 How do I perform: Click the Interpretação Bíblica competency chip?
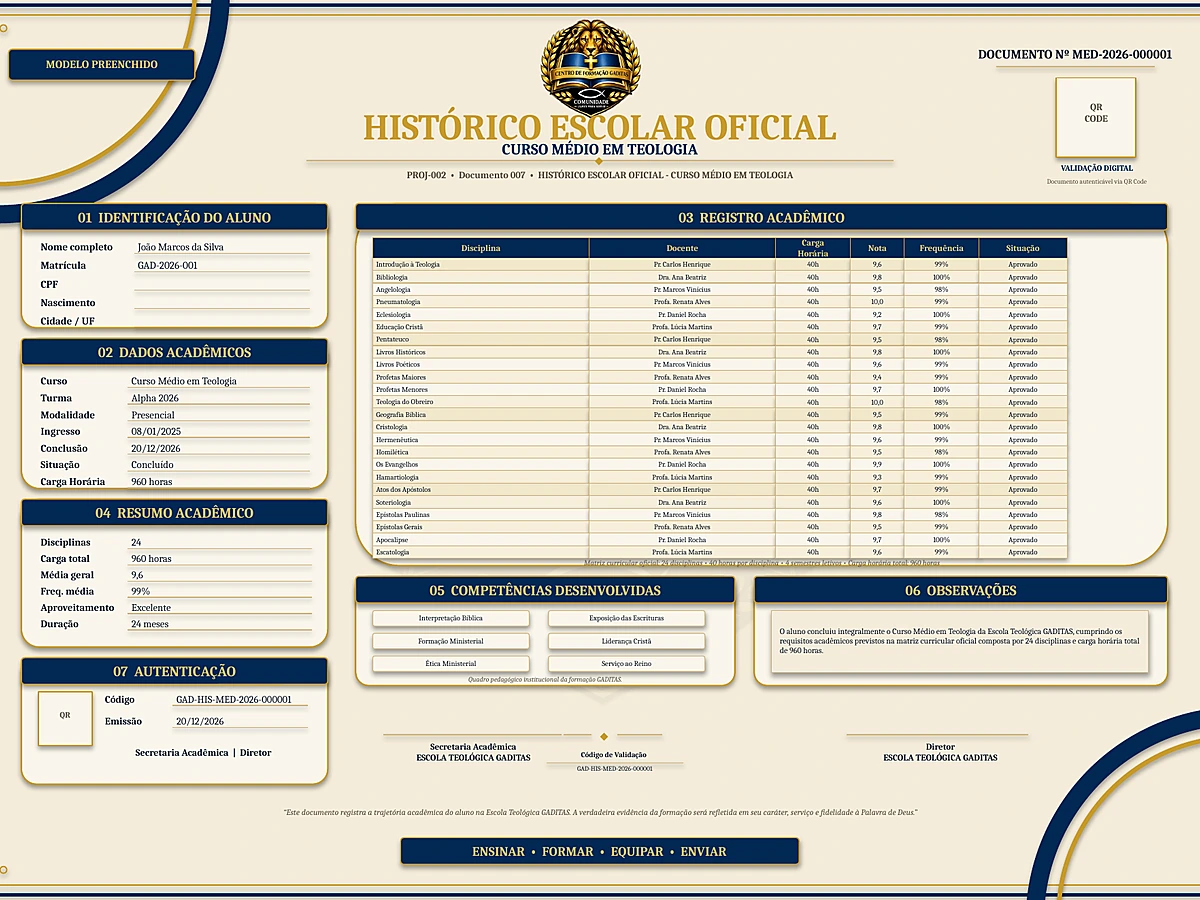pos(450,618)
